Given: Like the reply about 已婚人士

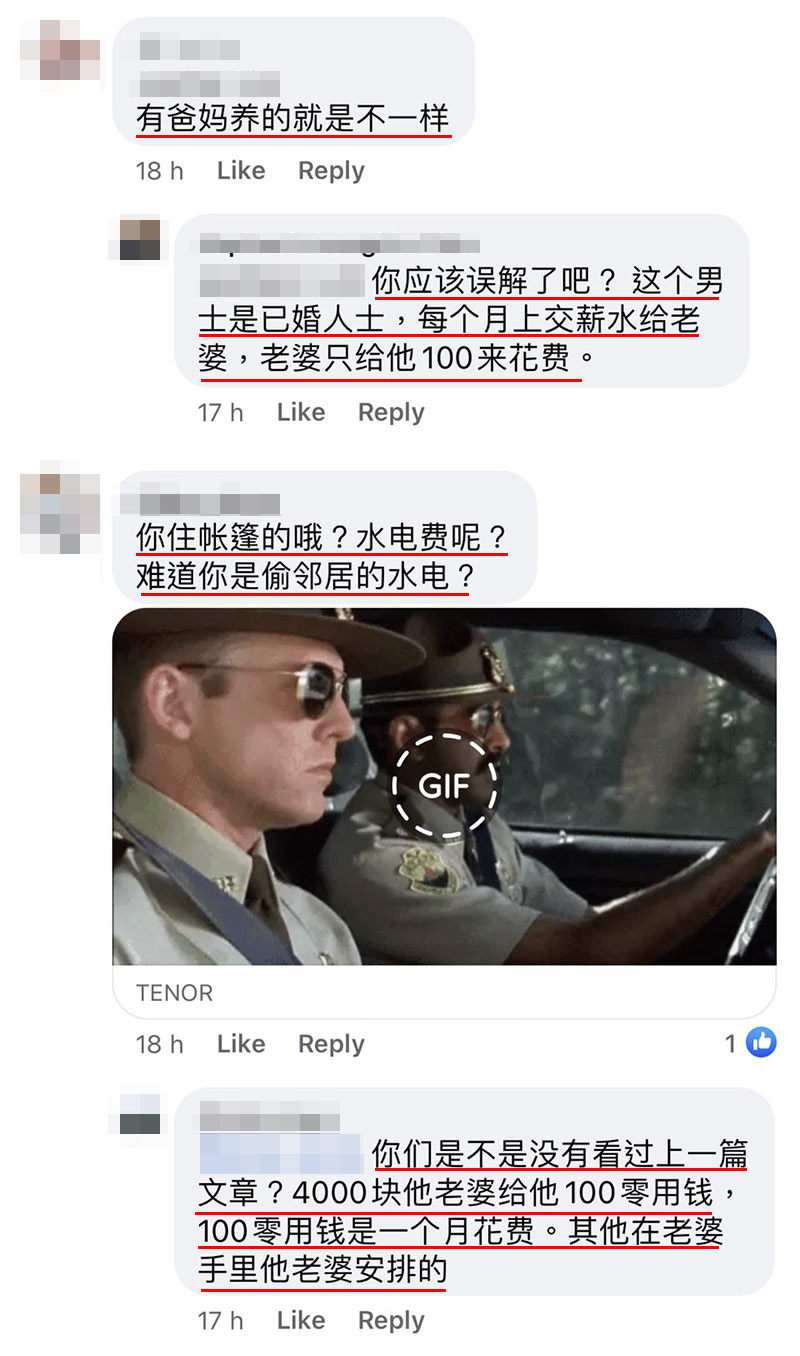Looking at the screenshot, I should (x=301, y=412).
